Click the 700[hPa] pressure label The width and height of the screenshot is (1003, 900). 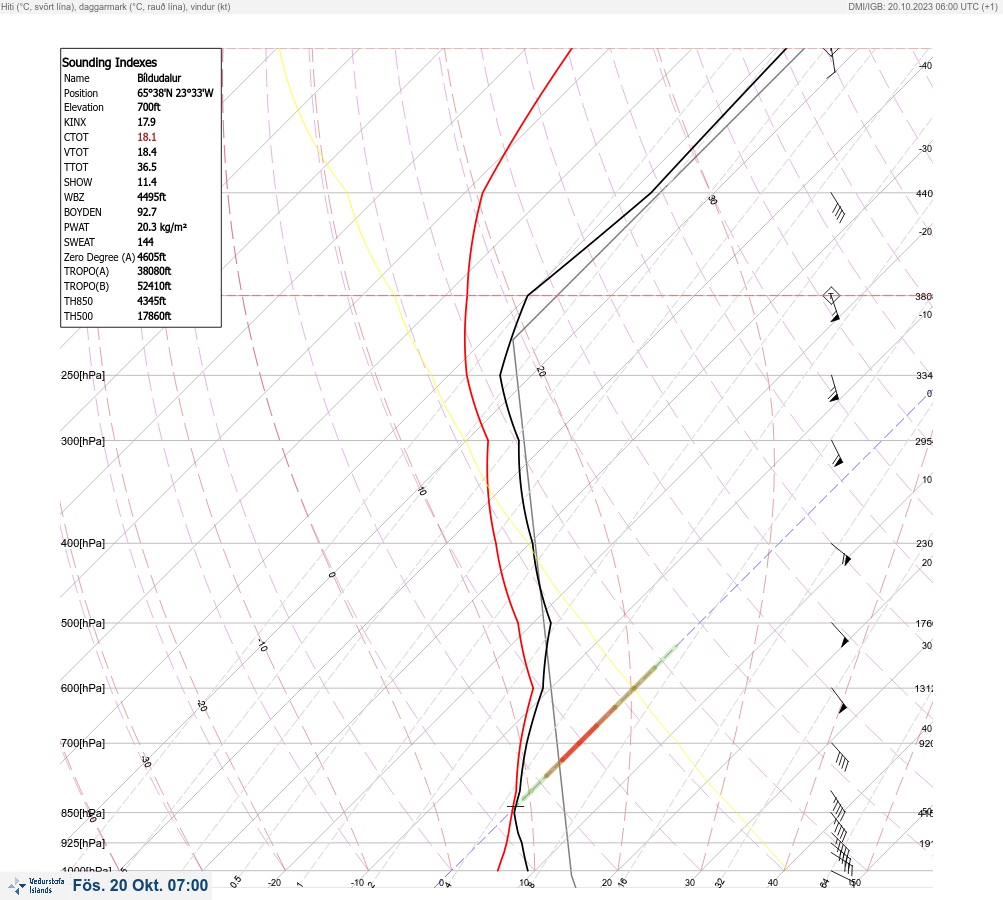83,743
